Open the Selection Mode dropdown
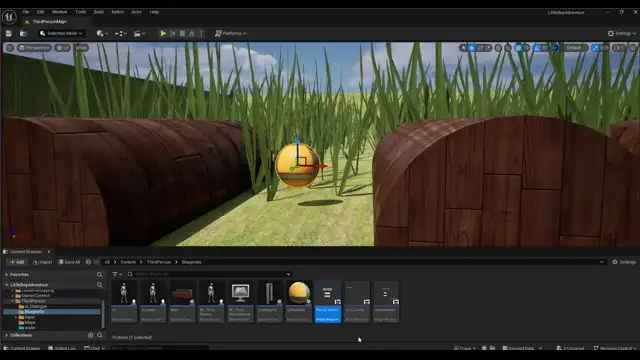 [x=61, y=33]
